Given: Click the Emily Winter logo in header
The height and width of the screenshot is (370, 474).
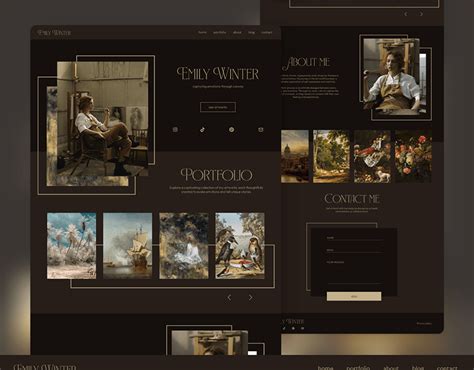Looking at the screenshot, I should click(54, 33).
